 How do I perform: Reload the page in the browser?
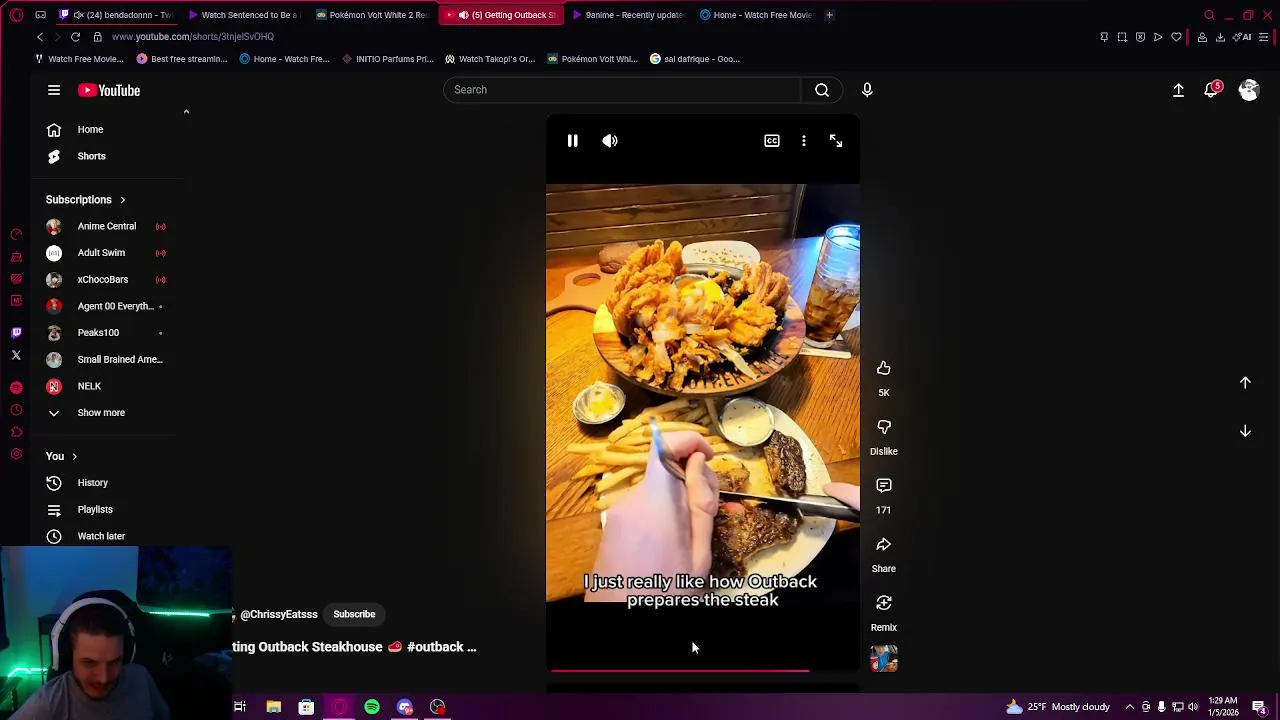pyautogui.click(x=75, y=37)
